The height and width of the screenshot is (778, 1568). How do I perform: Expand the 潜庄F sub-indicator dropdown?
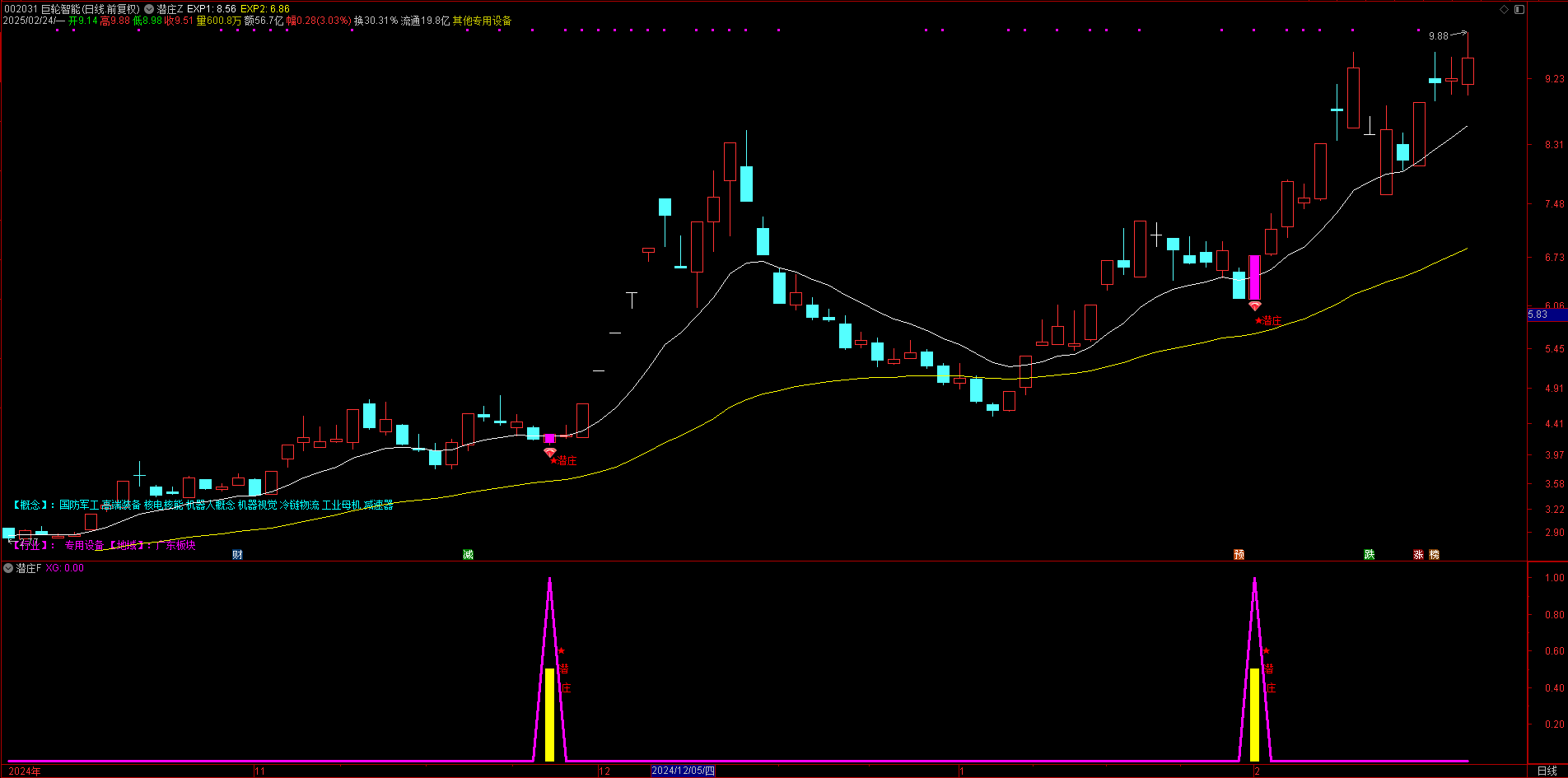click(8, 568)
